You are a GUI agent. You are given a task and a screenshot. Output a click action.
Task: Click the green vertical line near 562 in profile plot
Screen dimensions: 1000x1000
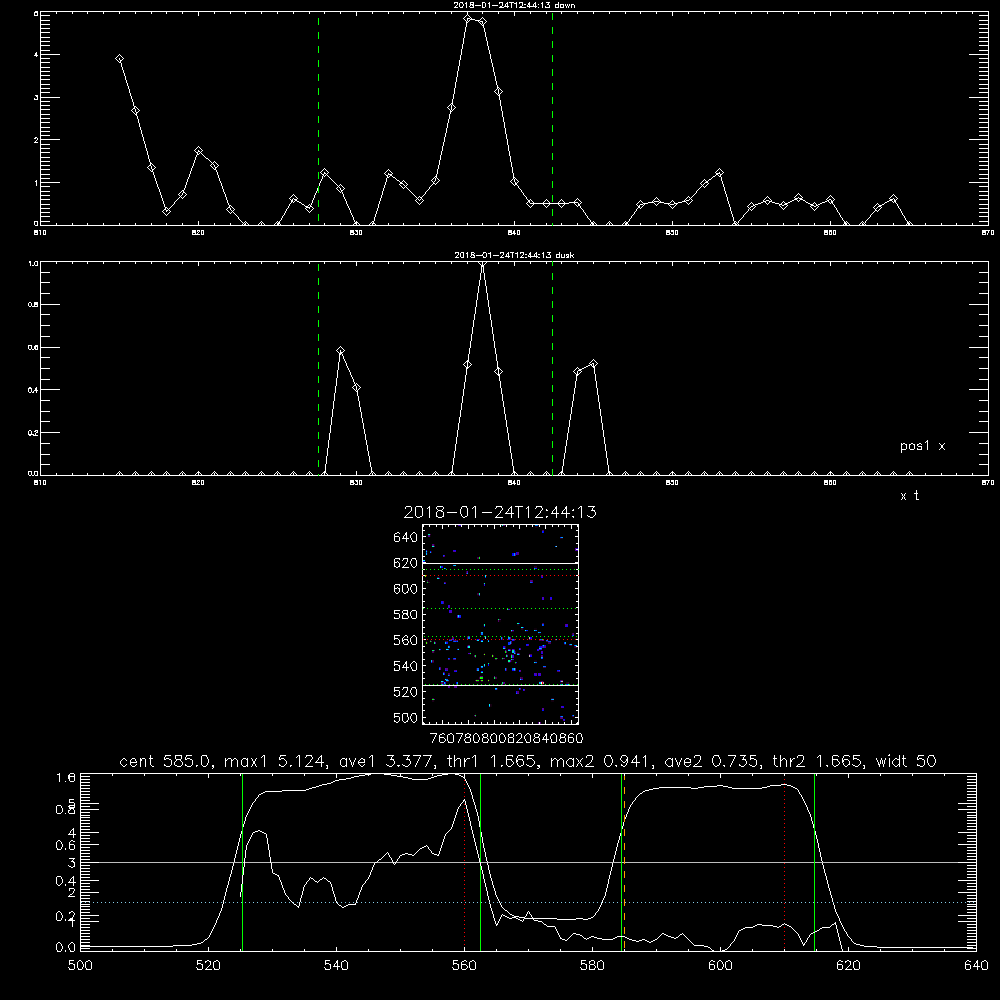[x=480, y=861]
